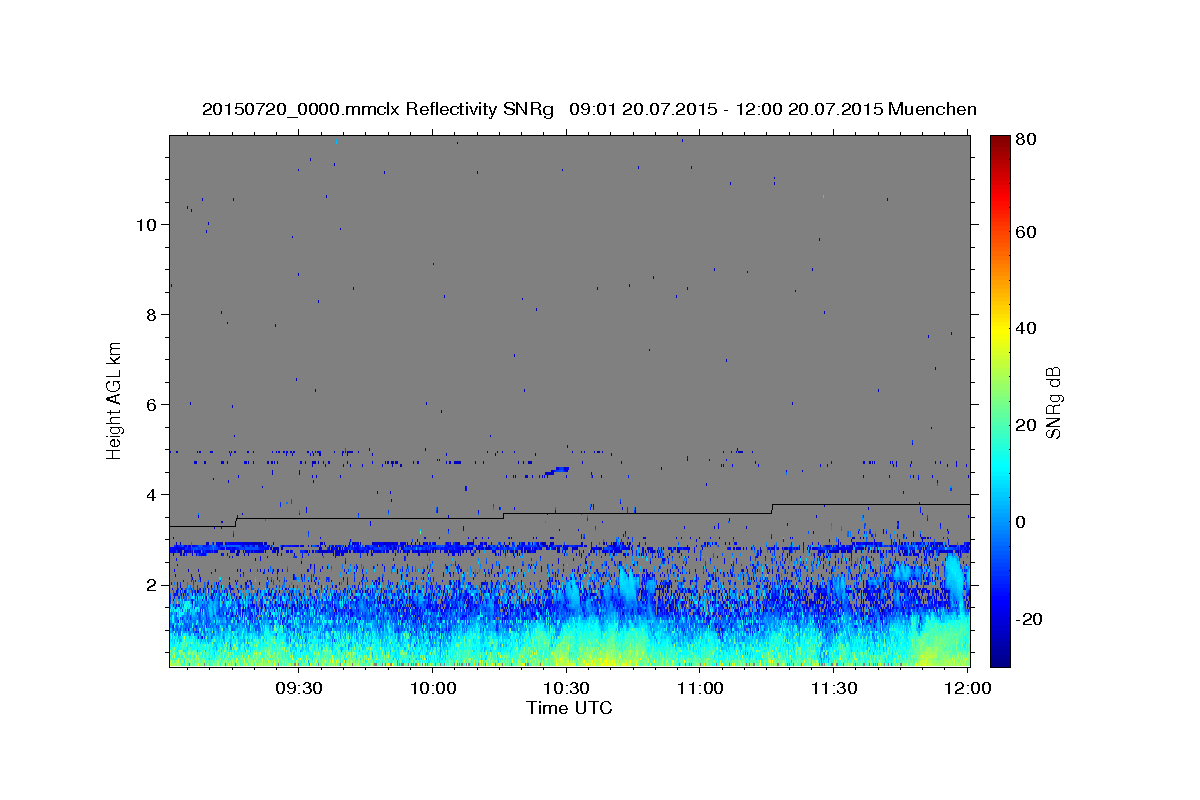
Task: Click the 10:00 time tick label
Action: coord(434,689)
